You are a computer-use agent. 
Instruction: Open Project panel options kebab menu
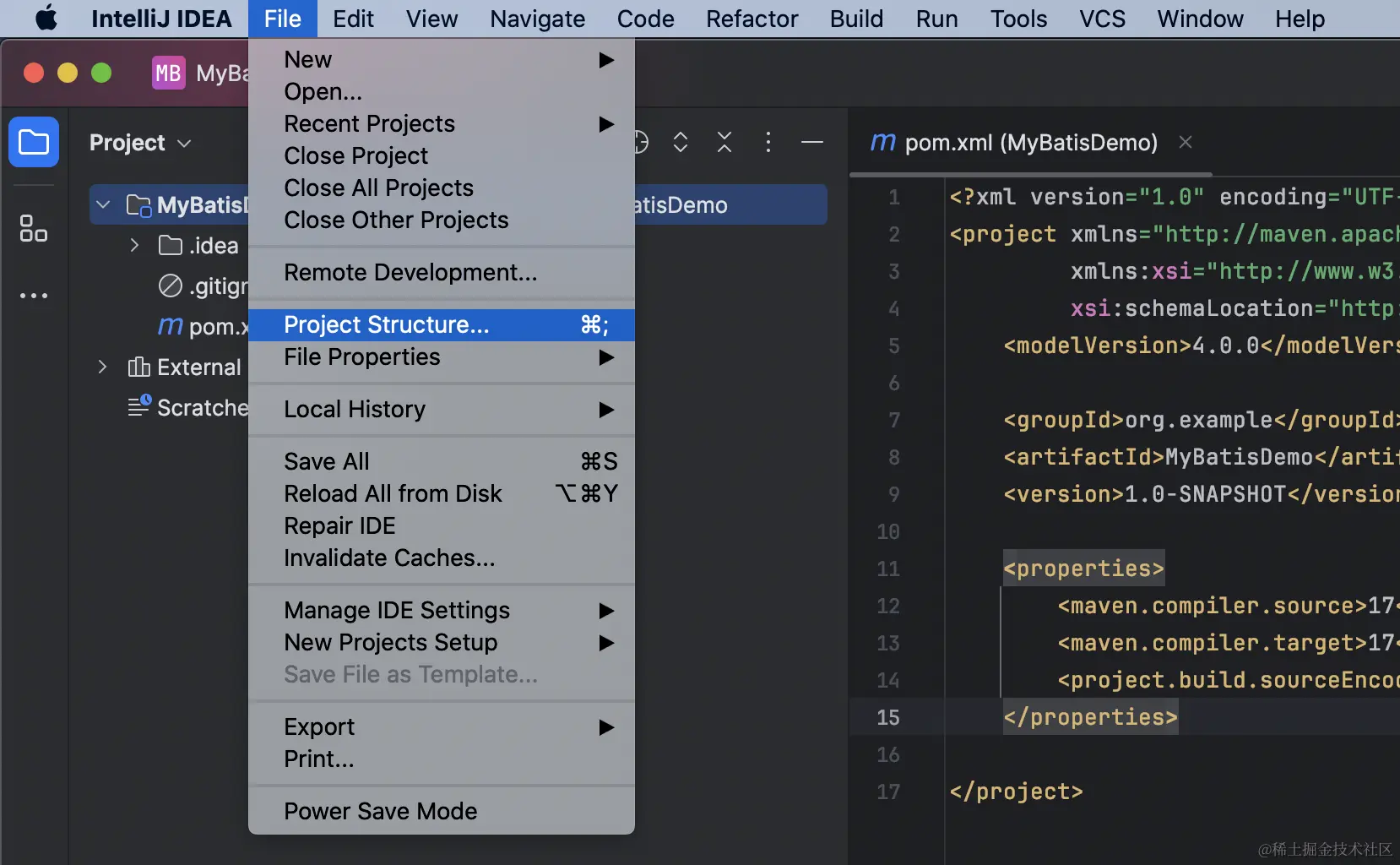pyautogui.click(x=768, y=142)
